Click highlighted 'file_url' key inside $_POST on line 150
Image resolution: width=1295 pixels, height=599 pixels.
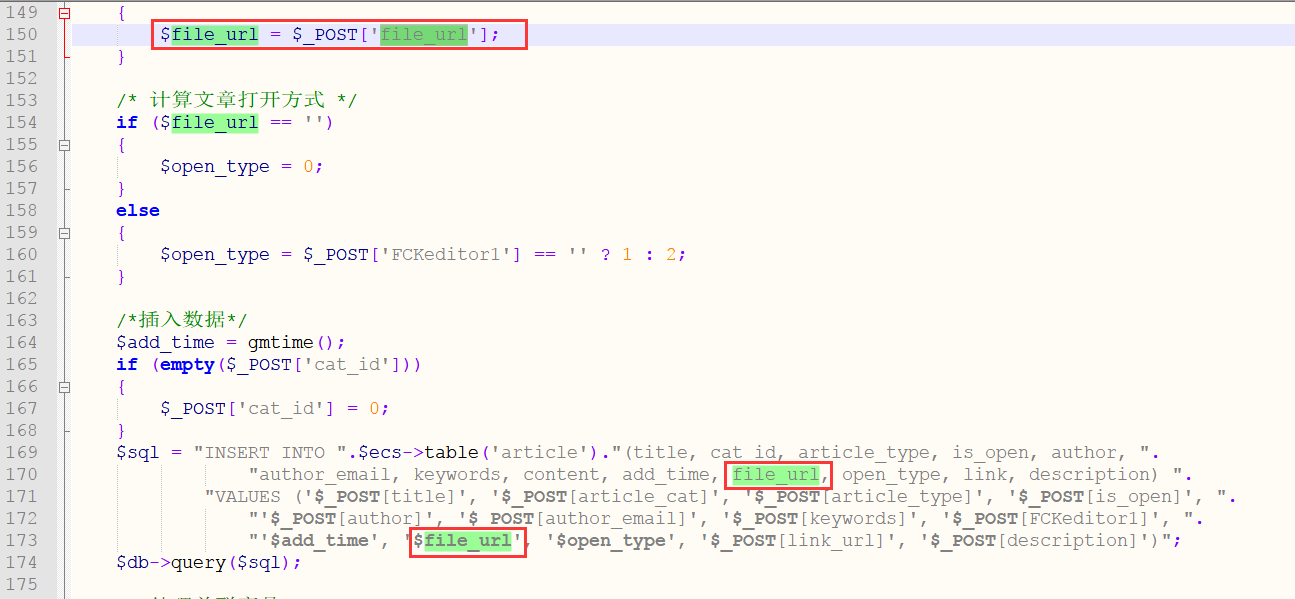pos(424,35)
